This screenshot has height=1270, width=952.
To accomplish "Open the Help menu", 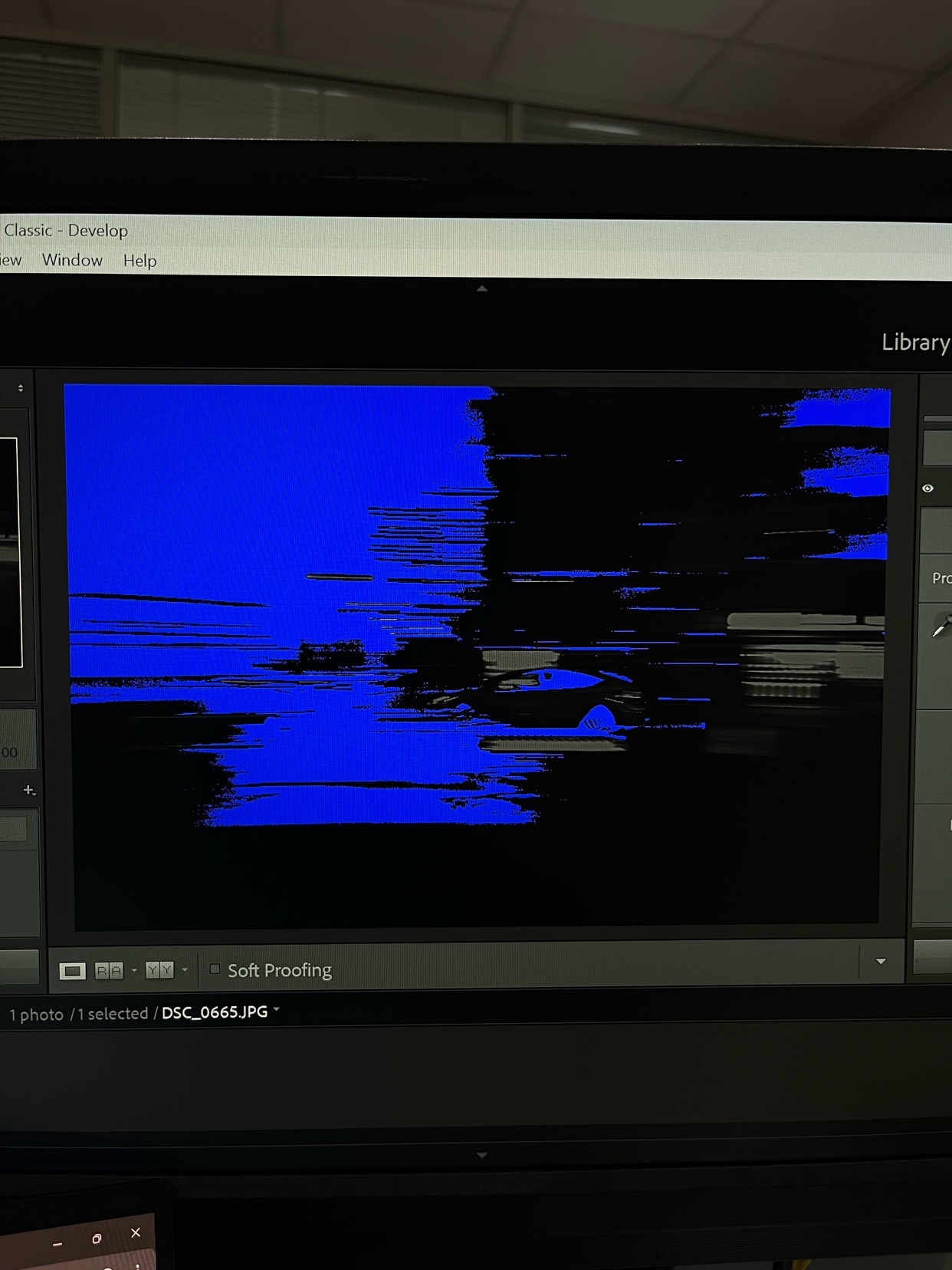I will [140, 261].
